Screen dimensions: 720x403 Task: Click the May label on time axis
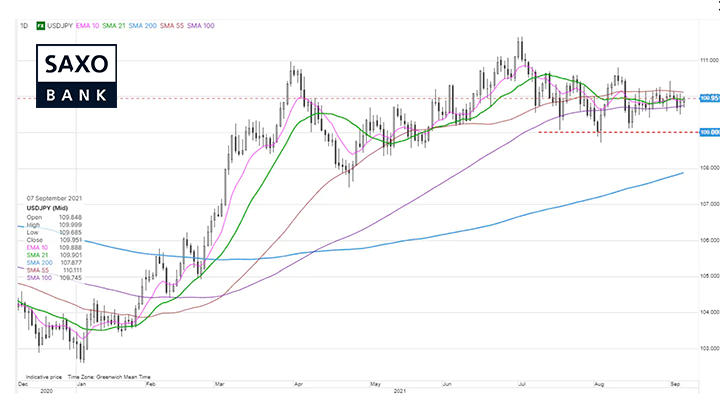(375, 384)
